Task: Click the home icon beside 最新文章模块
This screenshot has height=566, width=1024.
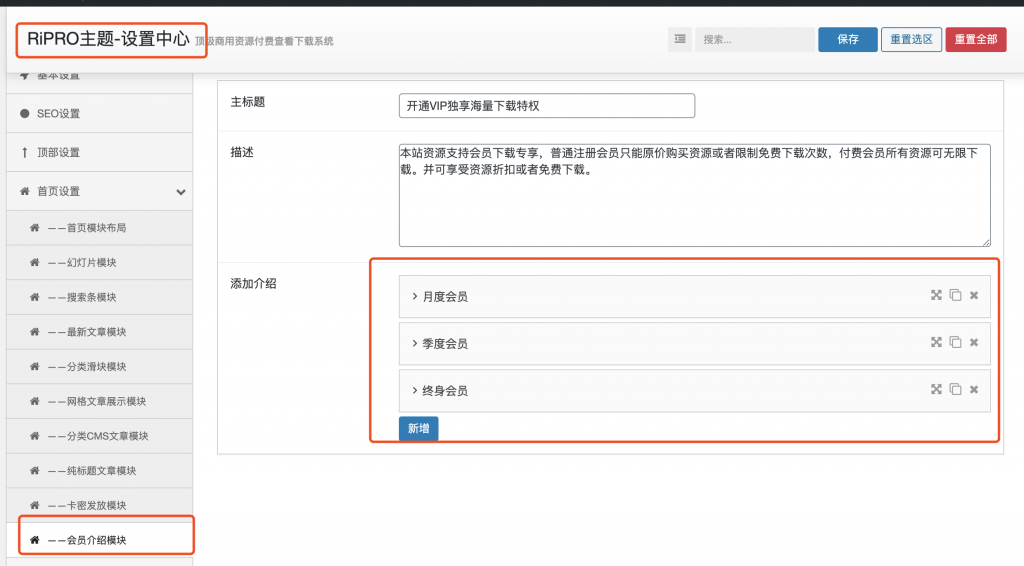Action: click(x=35, y=332)
